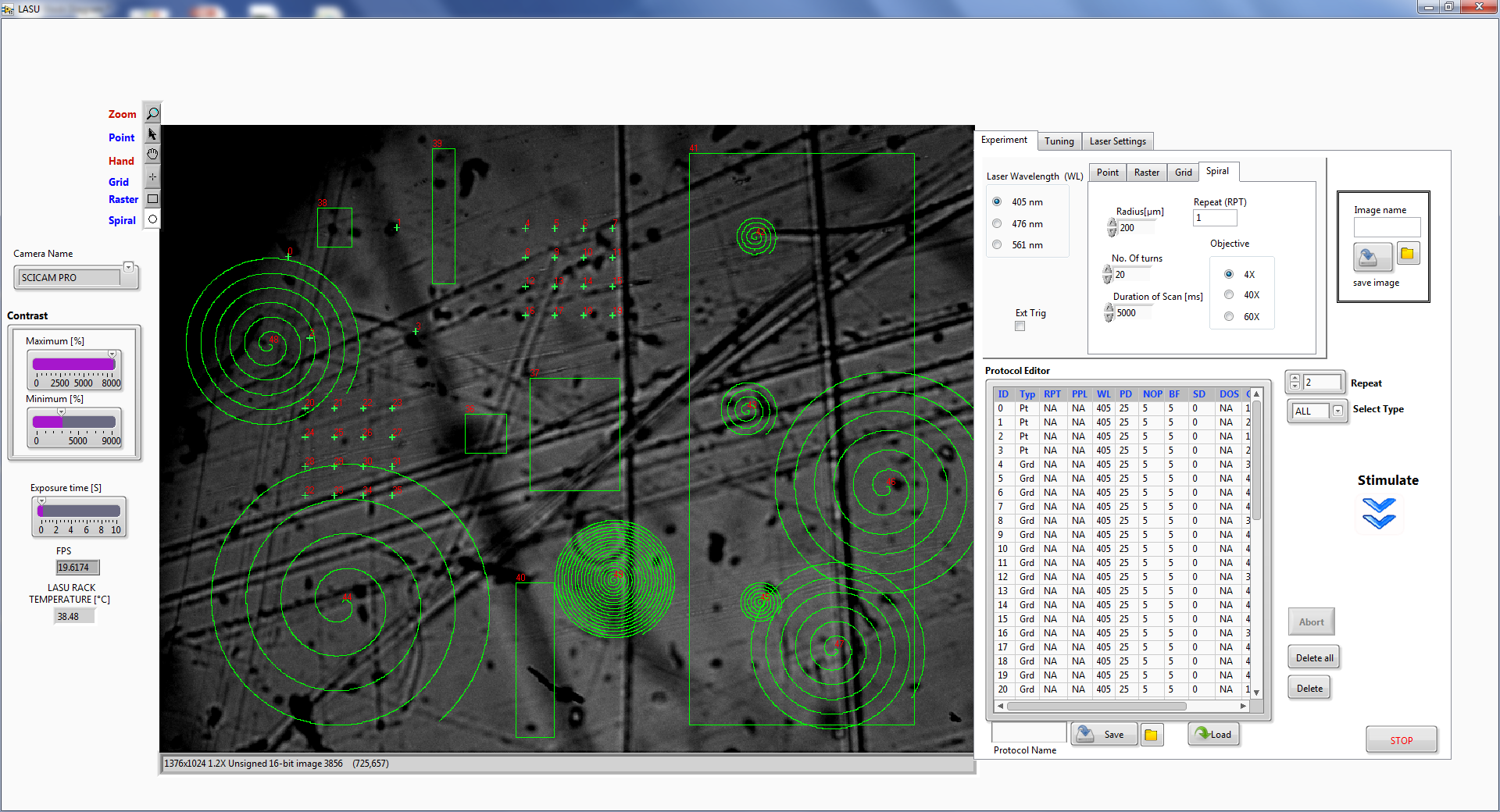Viewport: 1500px width, 812px height.
Task: Select the Raster rectangle tool
Action: 152,199
